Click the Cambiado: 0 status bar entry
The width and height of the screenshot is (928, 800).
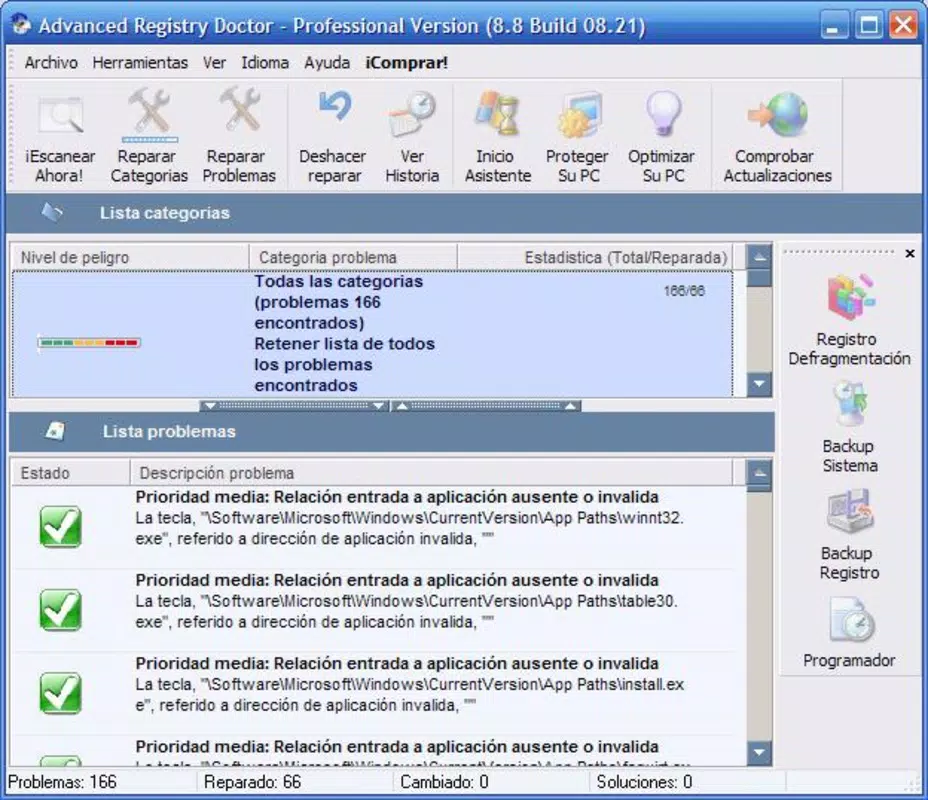pos(444,782)
